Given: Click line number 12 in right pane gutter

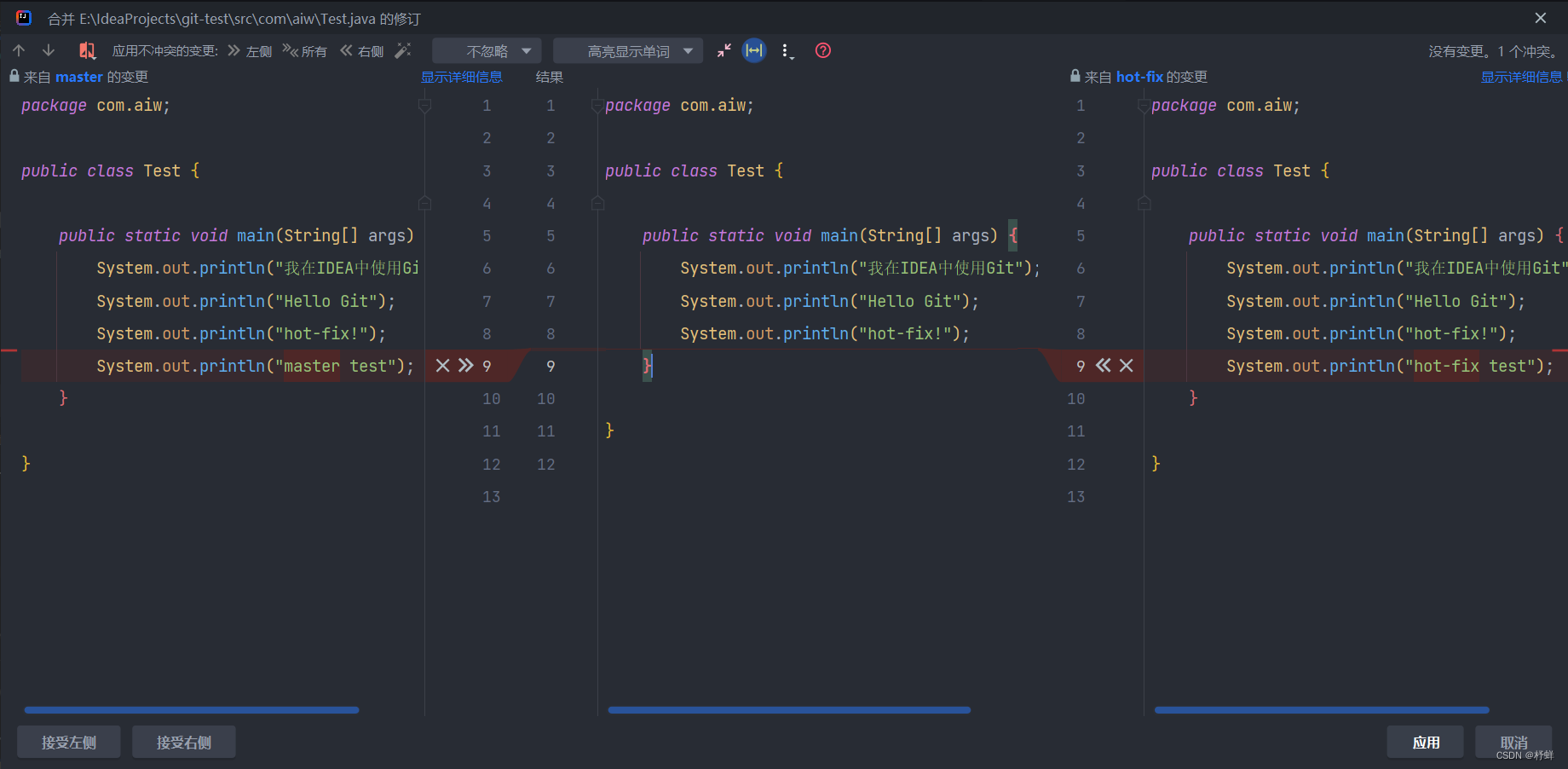Looking at the screenshot, I should point(1076,464).
